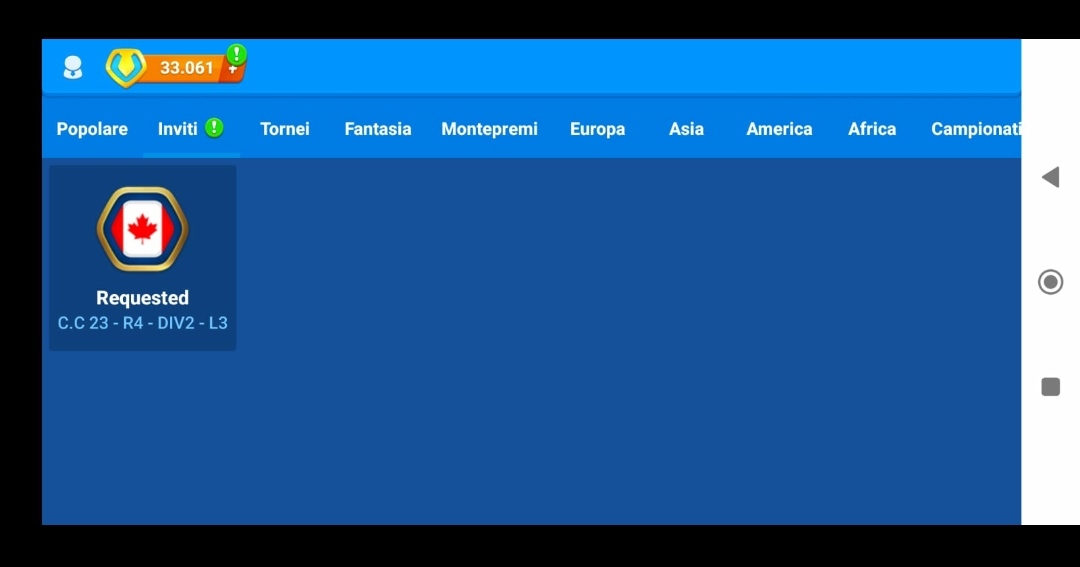Tap the green alert badge above coins
The height and width of the screenshot is (567, 1080).
236,54
